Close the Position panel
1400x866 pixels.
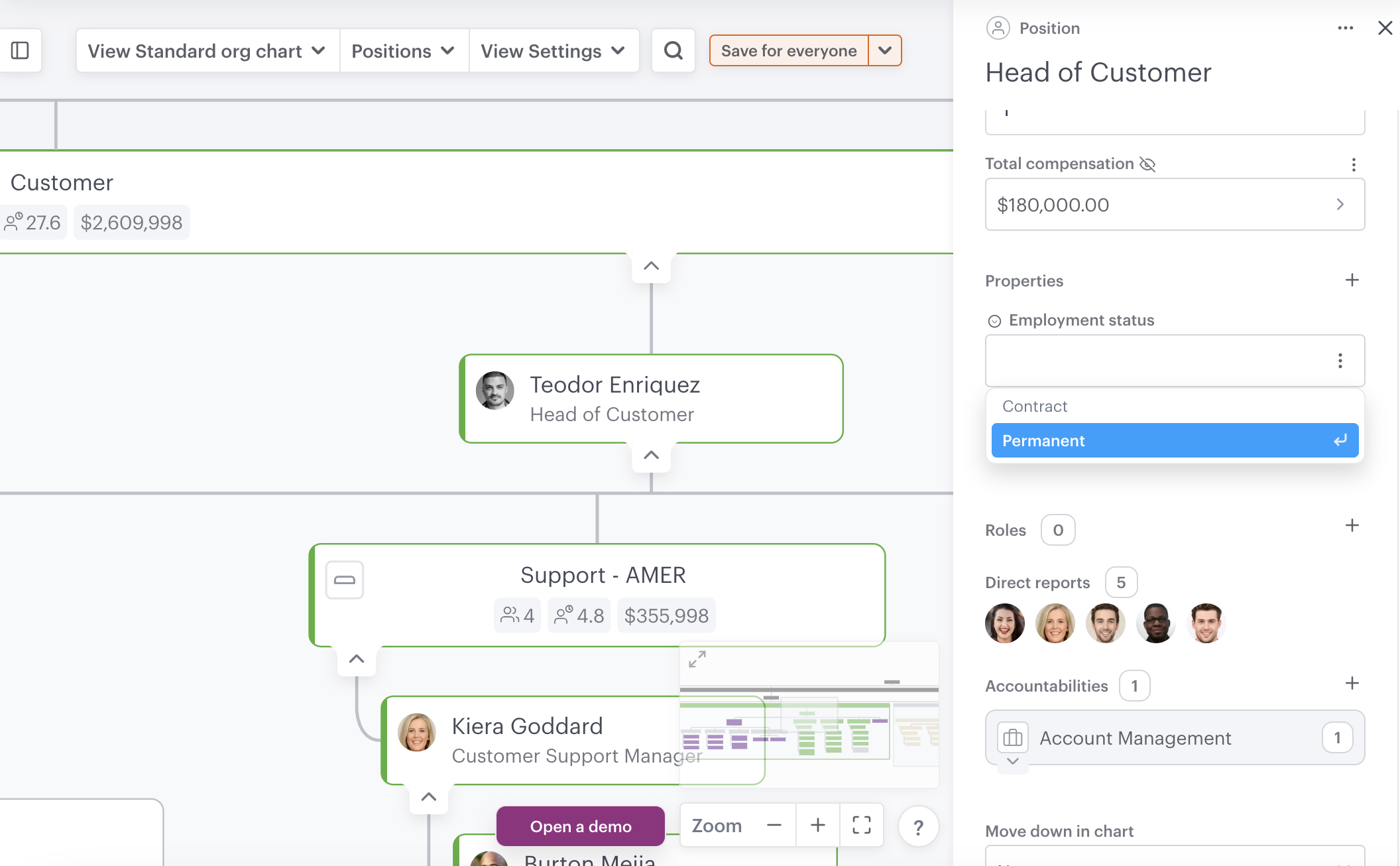tap(1385, 28)
